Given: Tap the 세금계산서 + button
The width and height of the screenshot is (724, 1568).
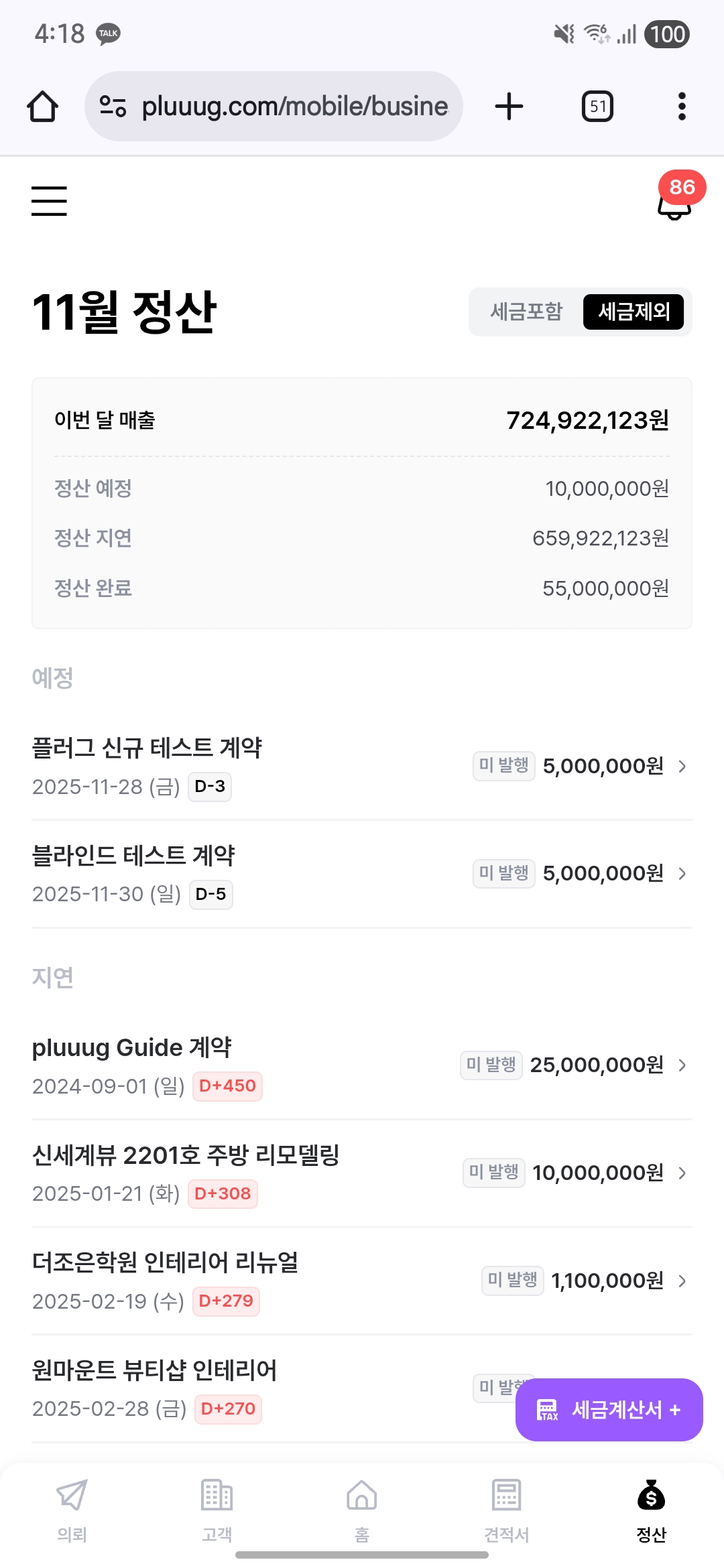Looking at the screenshot, I should pos(609,1410).
